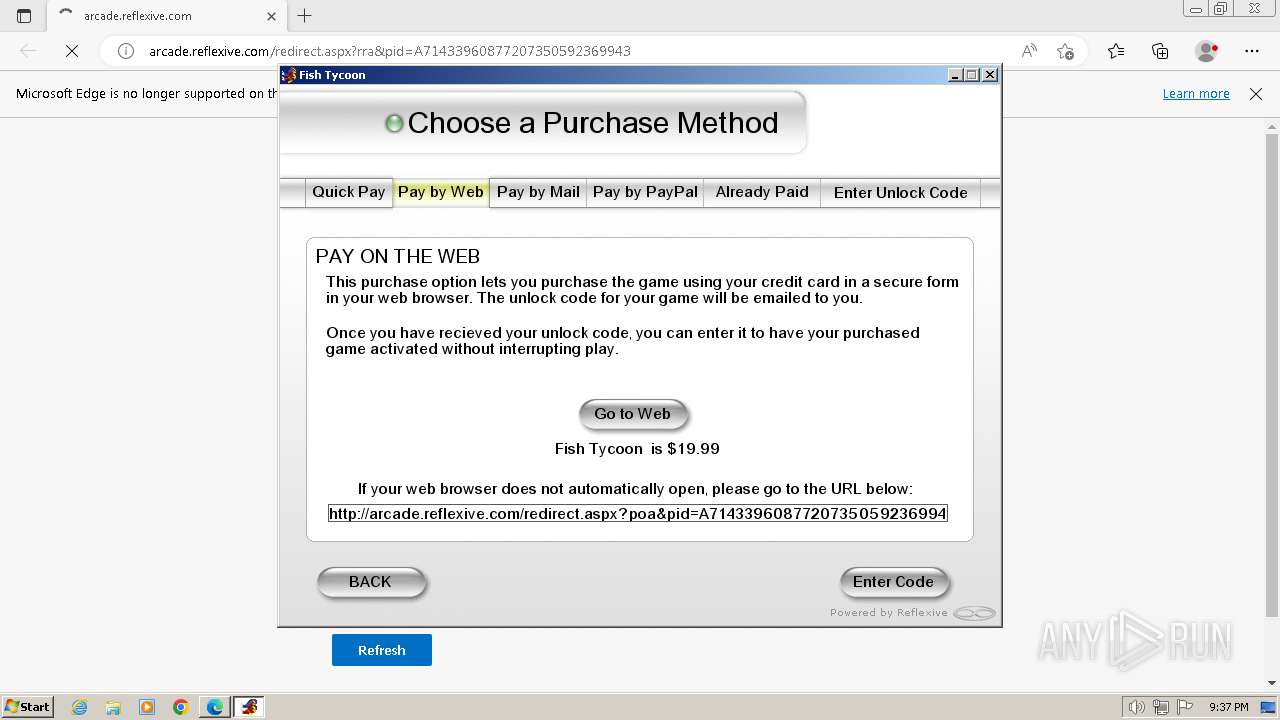Screen dimensions: 1280x720
Task: Launch Internet Explorer from taskbar
Action: (80, 707)
